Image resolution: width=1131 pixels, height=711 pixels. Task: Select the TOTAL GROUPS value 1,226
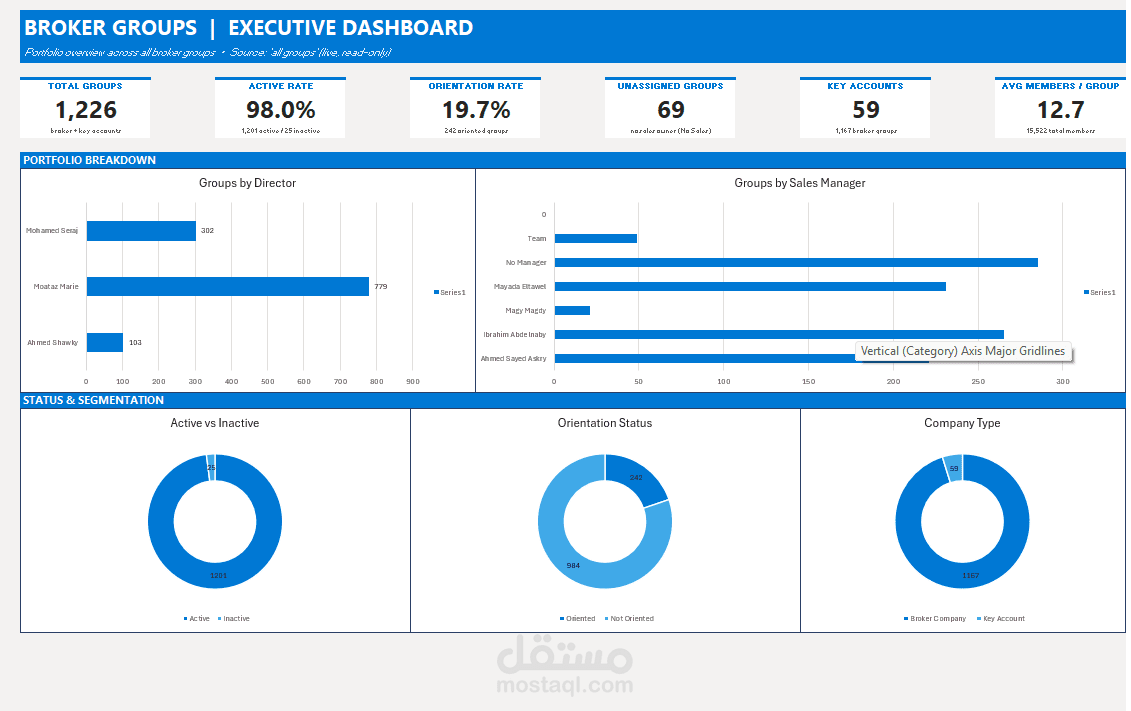tap(86, 110)
